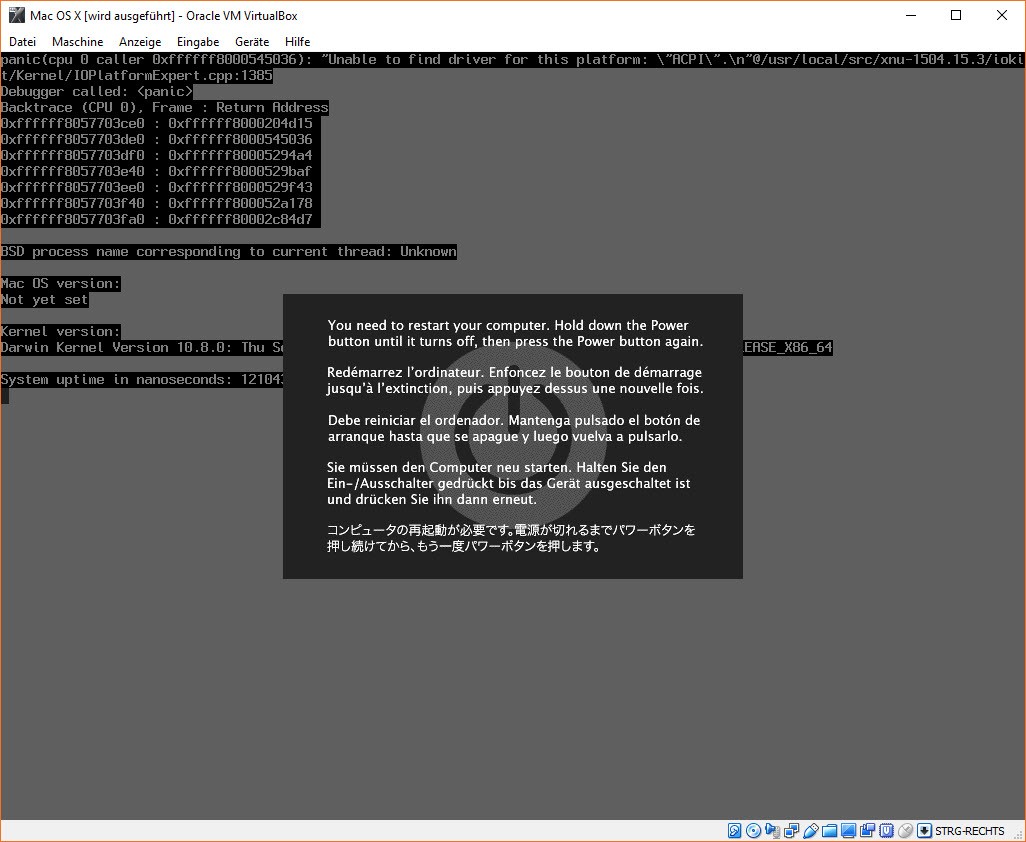Screen dimensions: 1026x842
Task: Click the Spanish 'Debe reiniciar el ordenador' message
Action: (x=514, y=428)
